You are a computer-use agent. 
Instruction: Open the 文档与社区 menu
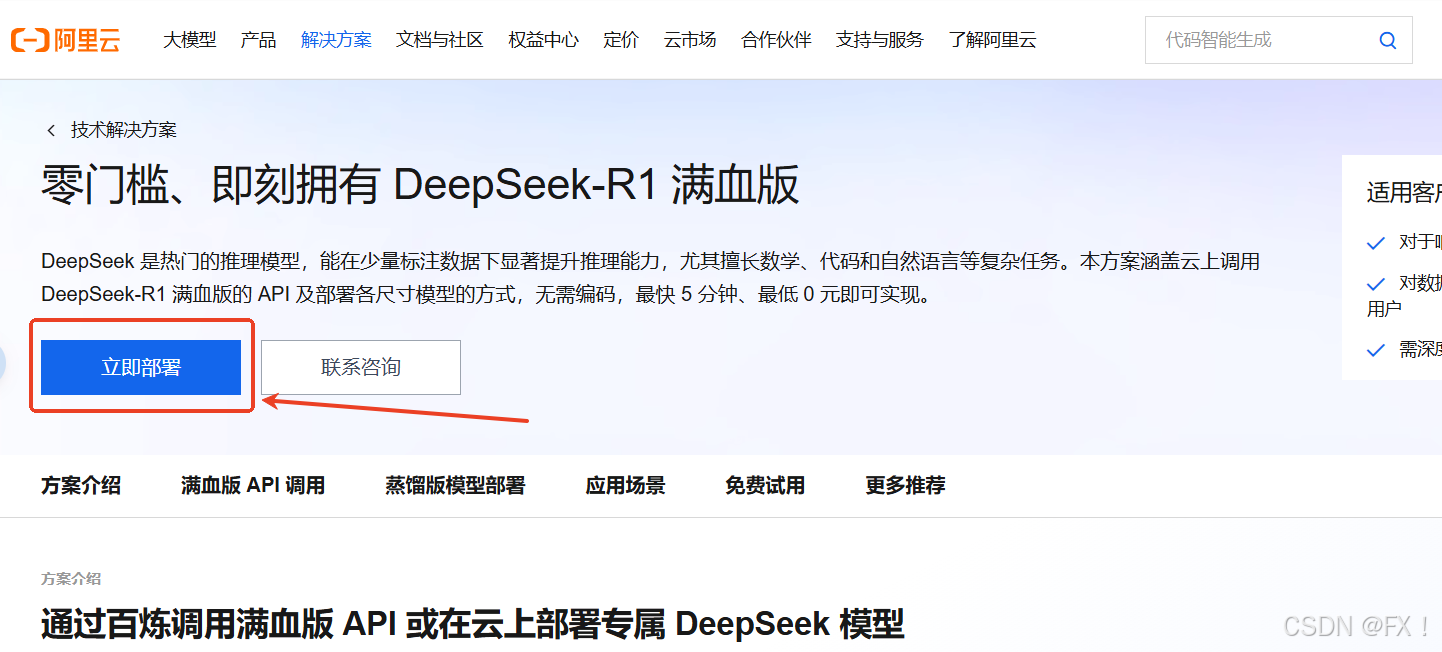tap(440, 40)
